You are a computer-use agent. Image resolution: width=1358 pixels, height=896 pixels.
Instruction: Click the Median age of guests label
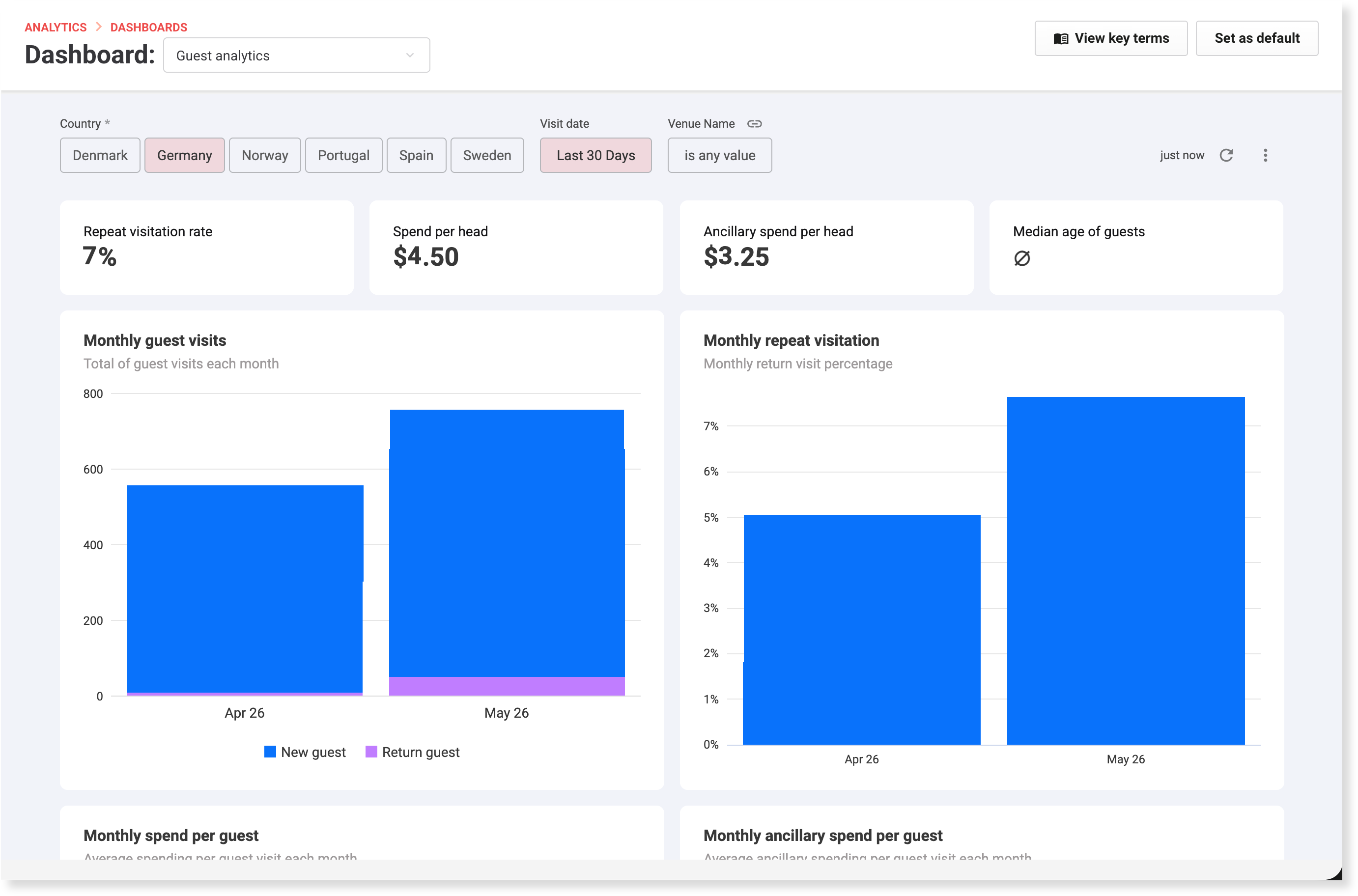1079,231
